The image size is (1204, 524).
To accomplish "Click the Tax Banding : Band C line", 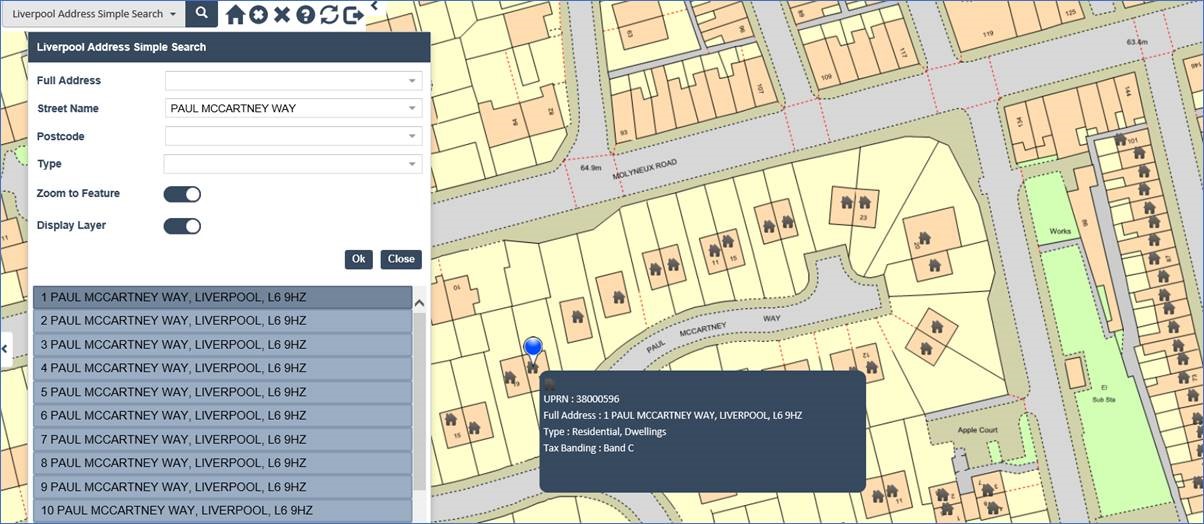I will (x=588, y=448).
